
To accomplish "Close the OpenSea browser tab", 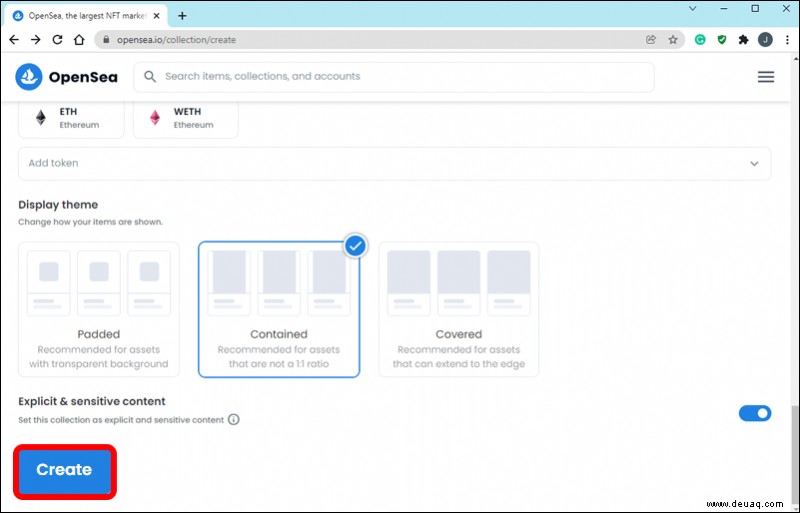I will point(157,16).
